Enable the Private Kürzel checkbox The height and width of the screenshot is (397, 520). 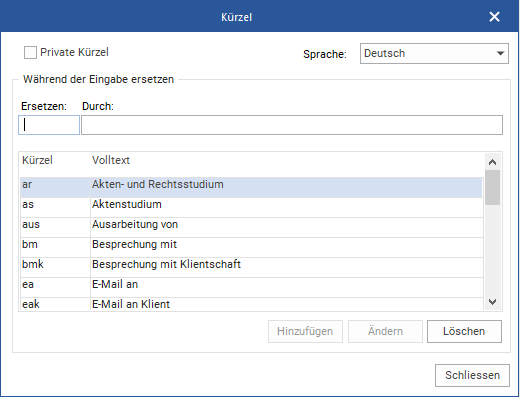30,53
